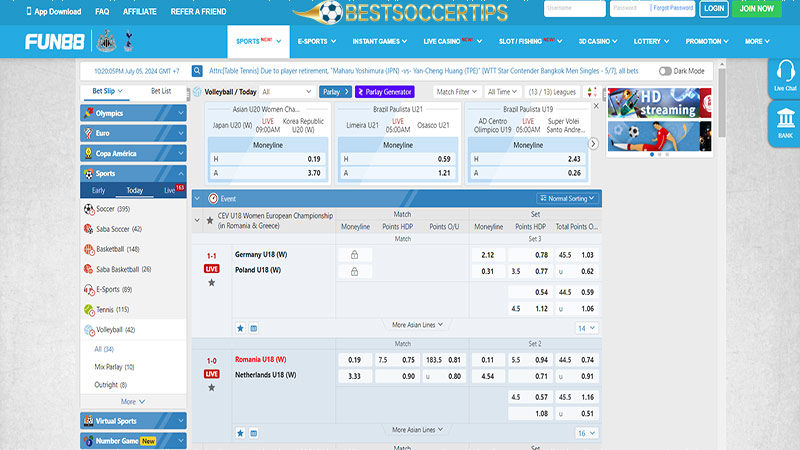Click the LOGIN button
Image resolution: width=800 pixels, height=450 pixels.
click(x=714, y=9)
